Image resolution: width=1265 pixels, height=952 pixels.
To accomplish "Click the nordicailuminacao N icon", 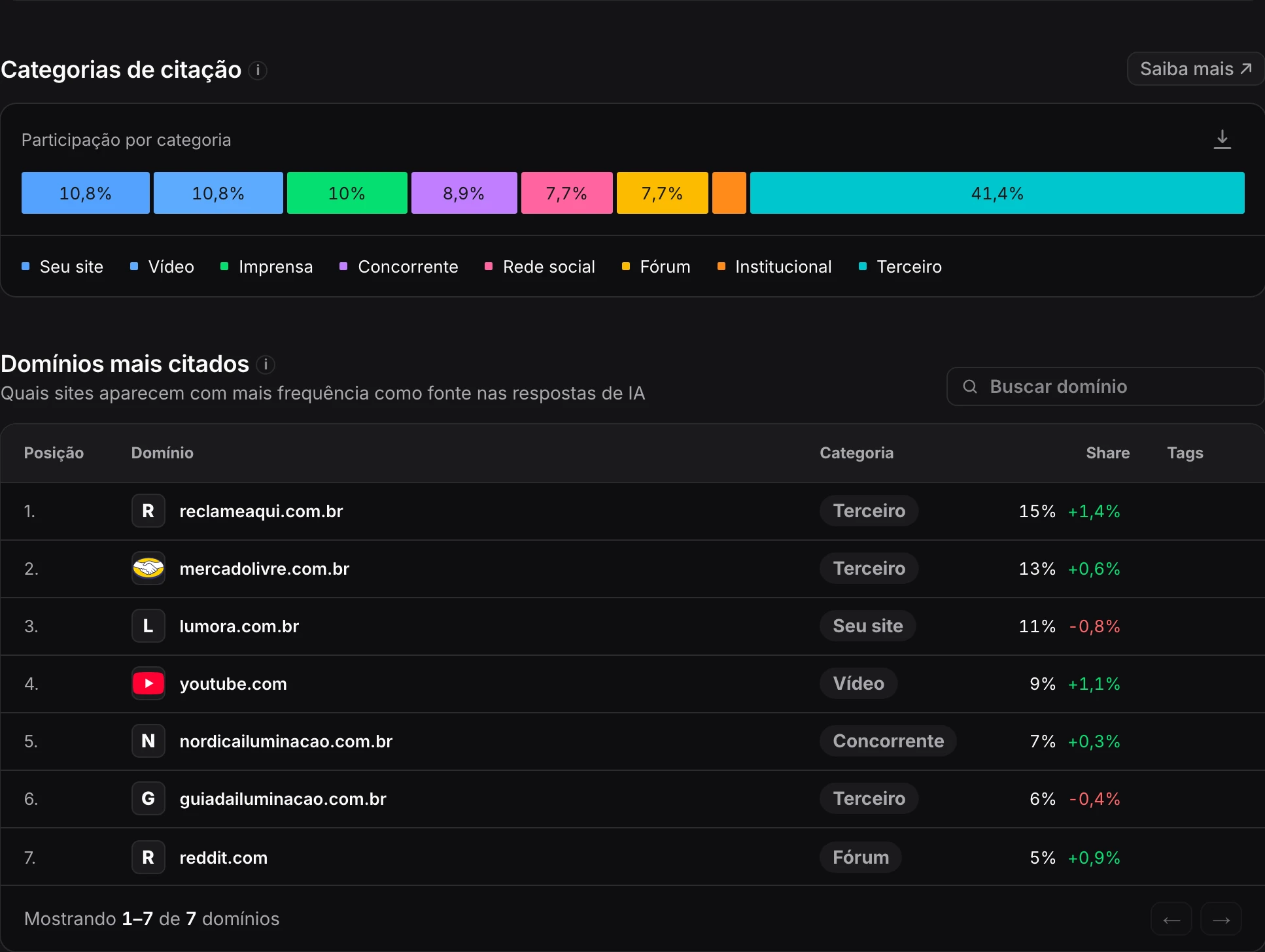I will click(148, 741).
